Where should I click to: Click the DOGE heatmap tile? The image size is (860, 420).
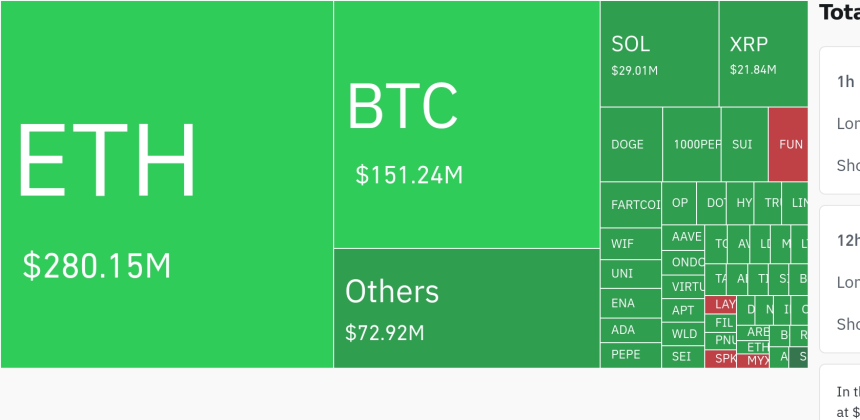coord(631,144)
